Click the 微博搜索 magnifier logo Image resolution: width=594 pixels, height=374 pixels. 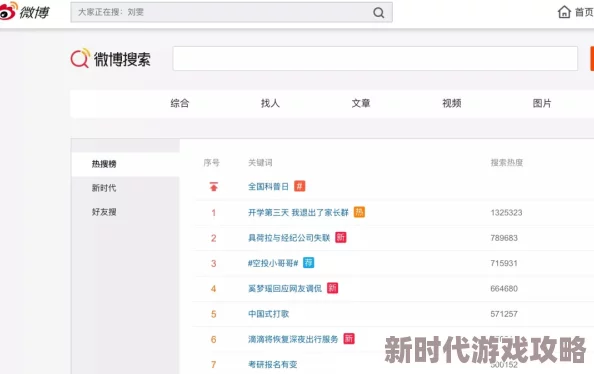tap(80, 58)
